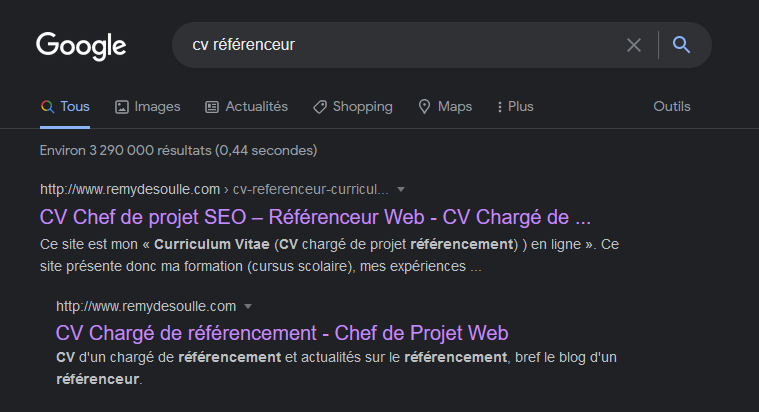Clear the search box with the X icon

pos(634,45)
